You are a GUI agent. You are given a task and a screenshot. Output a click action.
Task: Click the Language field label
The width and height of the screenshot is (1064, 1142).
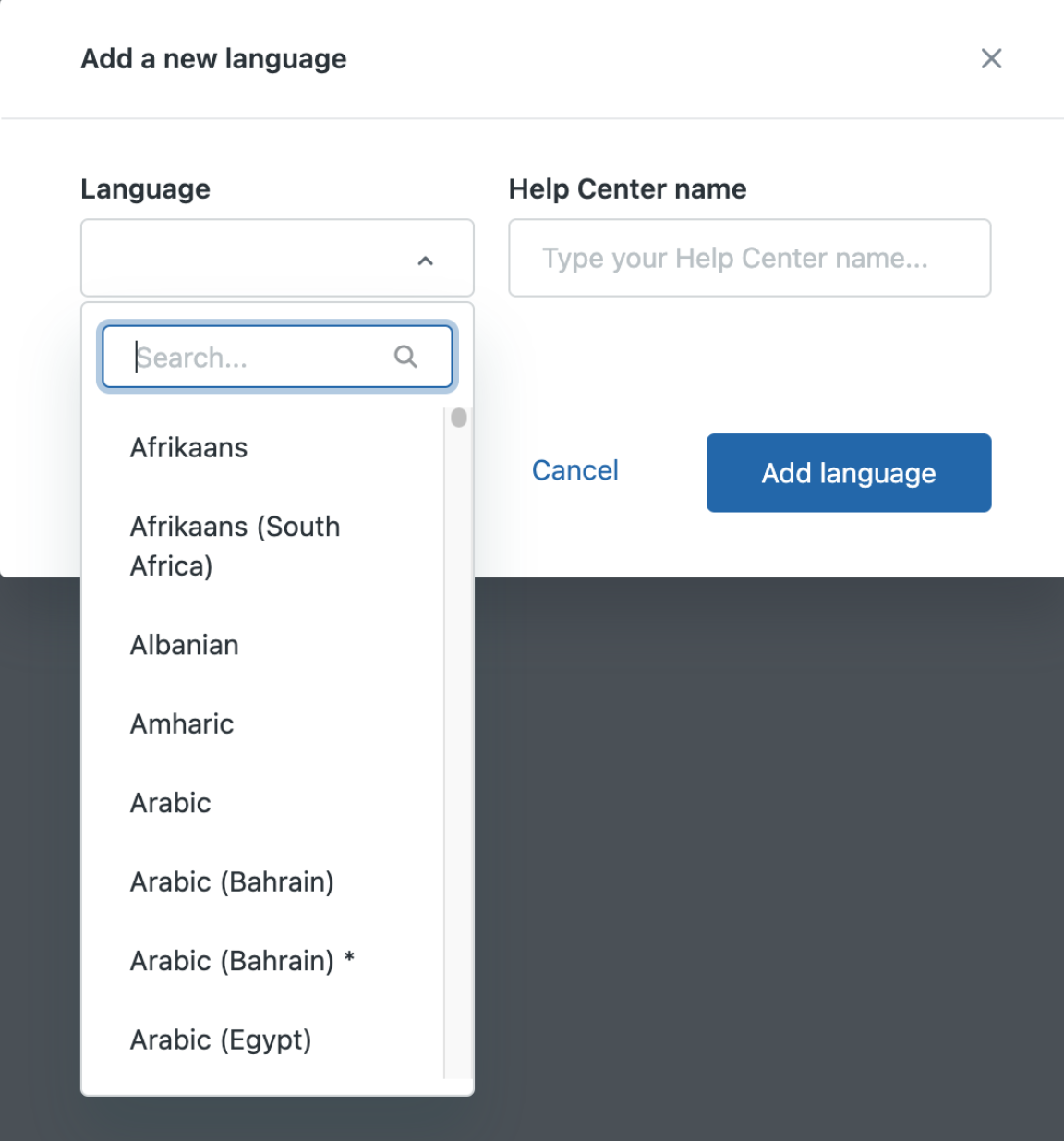[x=146, y=189]
